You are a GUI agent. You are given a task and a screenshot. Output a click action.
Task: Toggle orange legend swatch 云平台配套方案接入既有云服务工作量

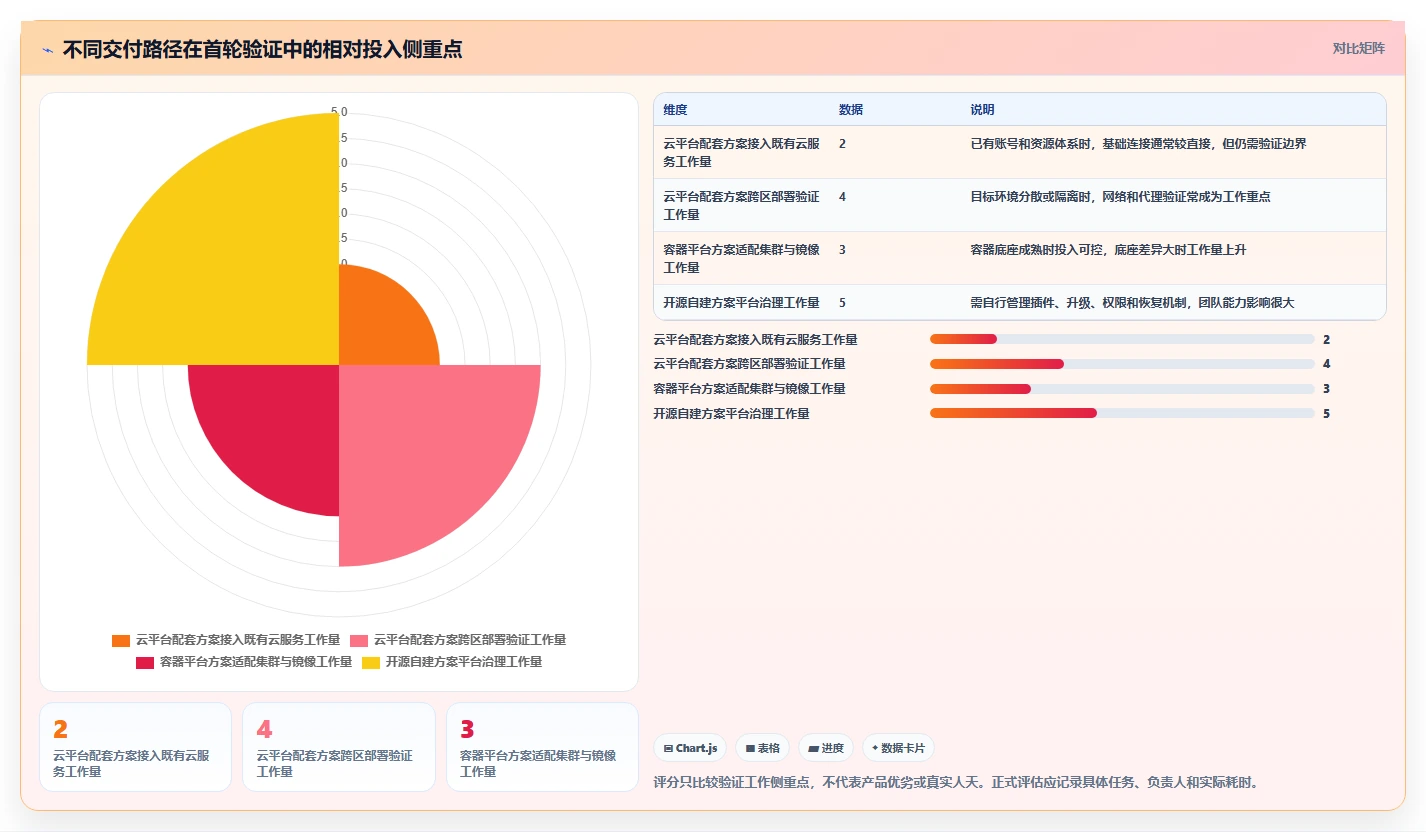point(121,640)
